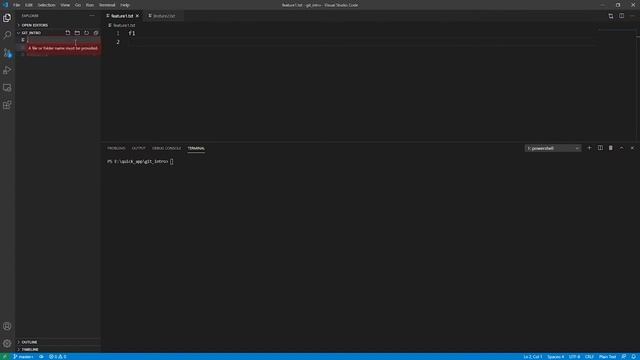Open errors and warnings count in status bar
Viewport: 640px width, 360px height.
coord(58,357)
